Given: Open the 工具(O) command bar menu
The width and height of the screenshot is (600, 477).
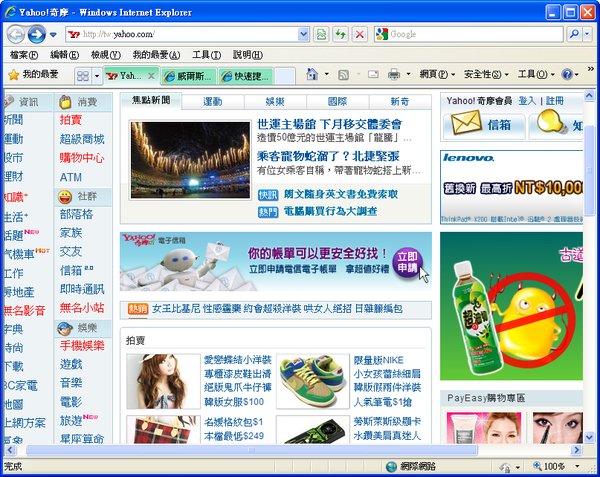Looking at the screenshot, I should (536, 74).
